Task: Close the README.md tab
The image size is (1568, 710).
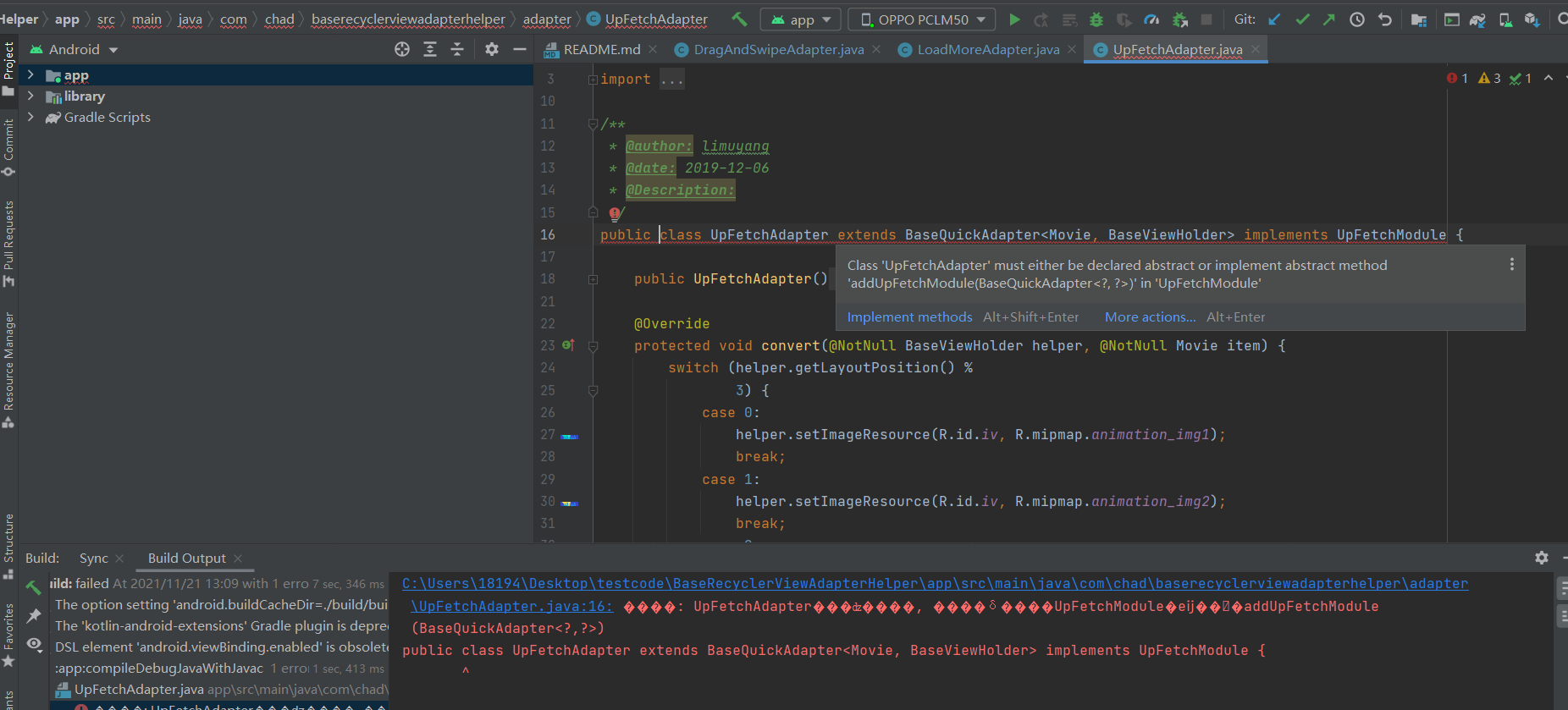Action: tap(653, 49)
